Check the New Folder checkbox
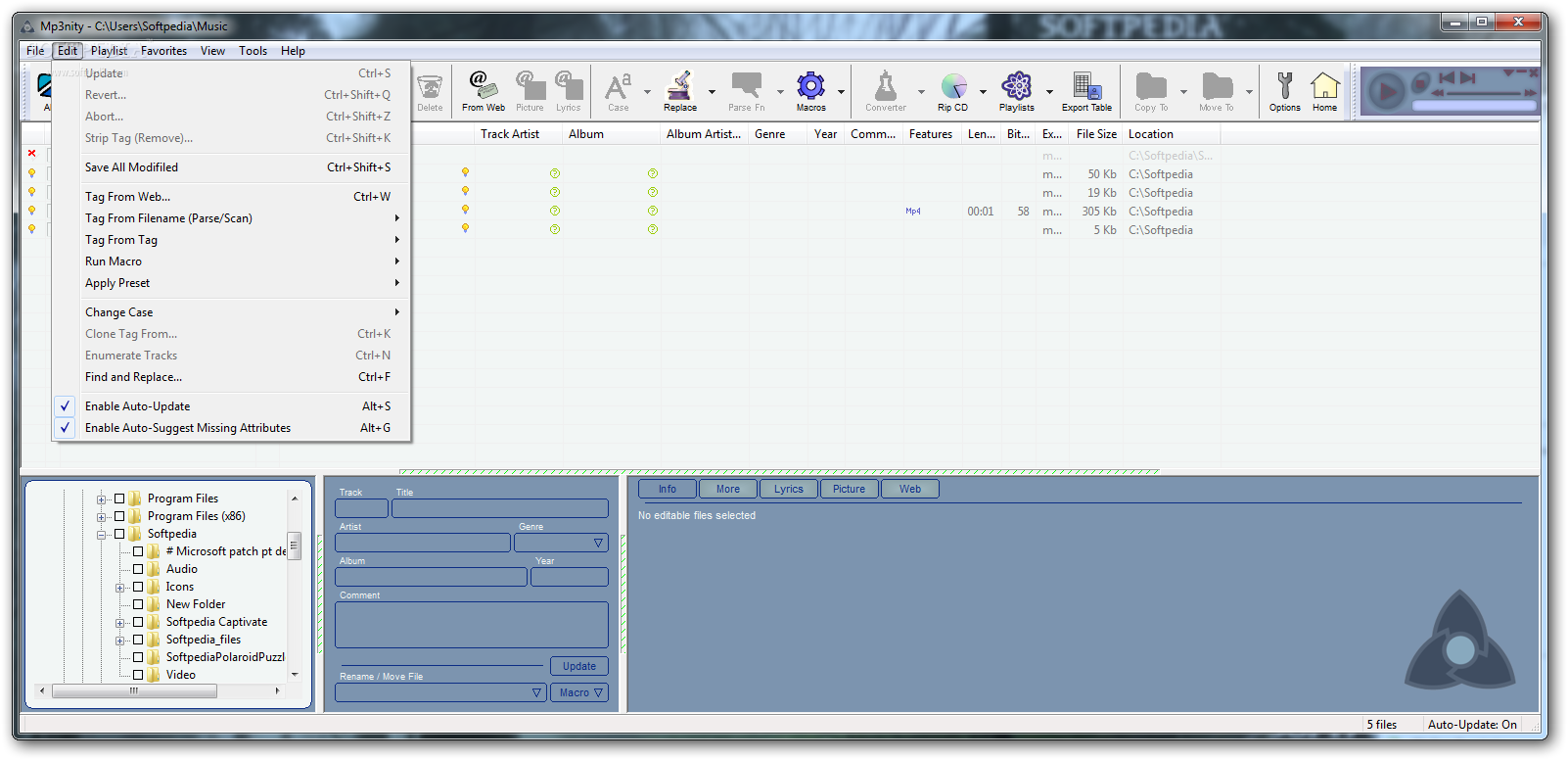Screen dimensions: 1568x760 138,604
